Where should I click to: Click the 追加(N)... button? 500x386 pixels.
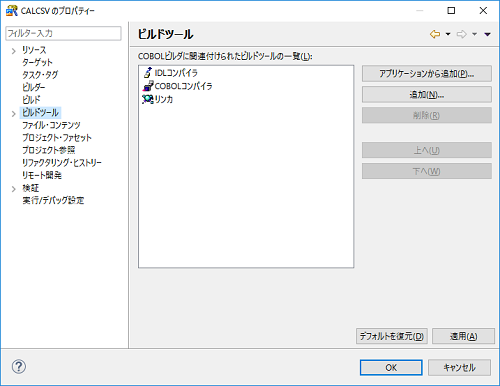tap(427, 95)
